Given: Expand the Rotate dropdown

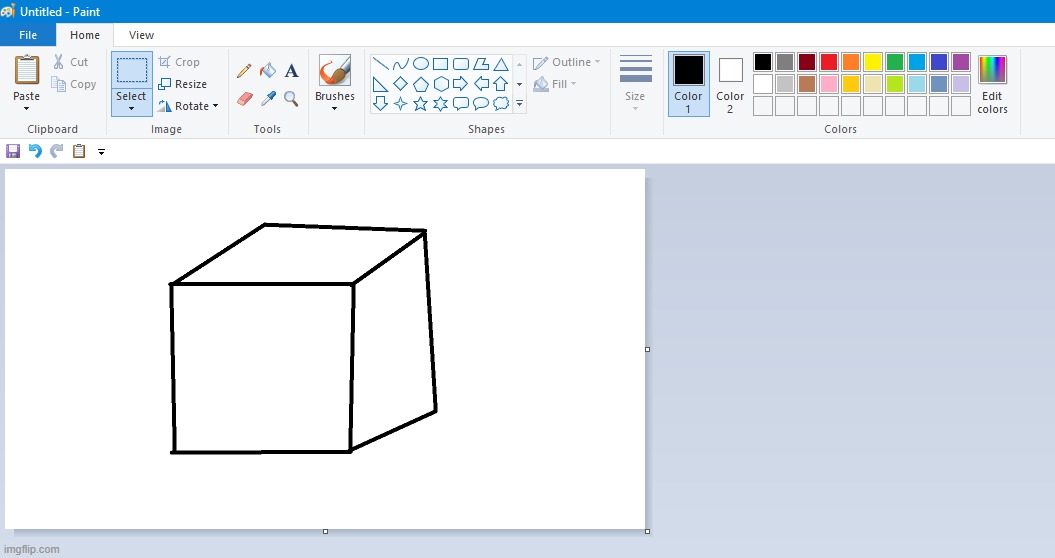Looking at the screenshot, I should point(215,106).
